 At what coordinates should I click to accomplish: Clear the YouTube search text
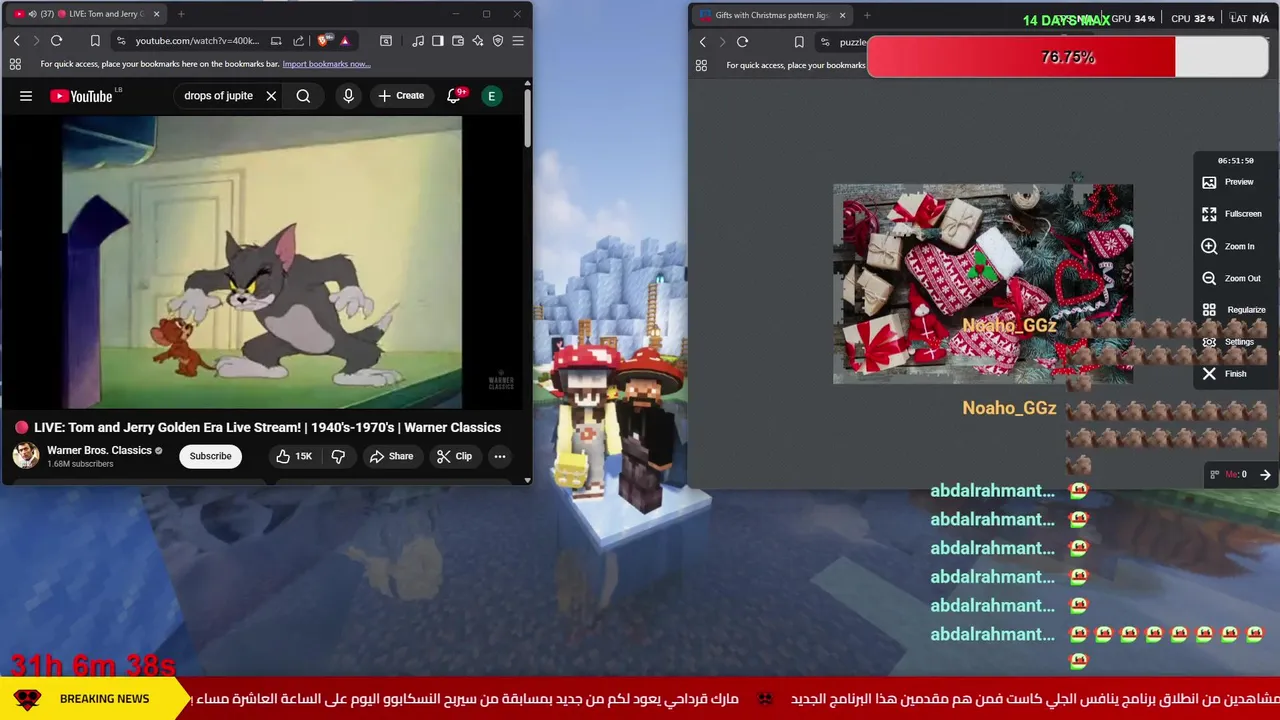(271, 96)
